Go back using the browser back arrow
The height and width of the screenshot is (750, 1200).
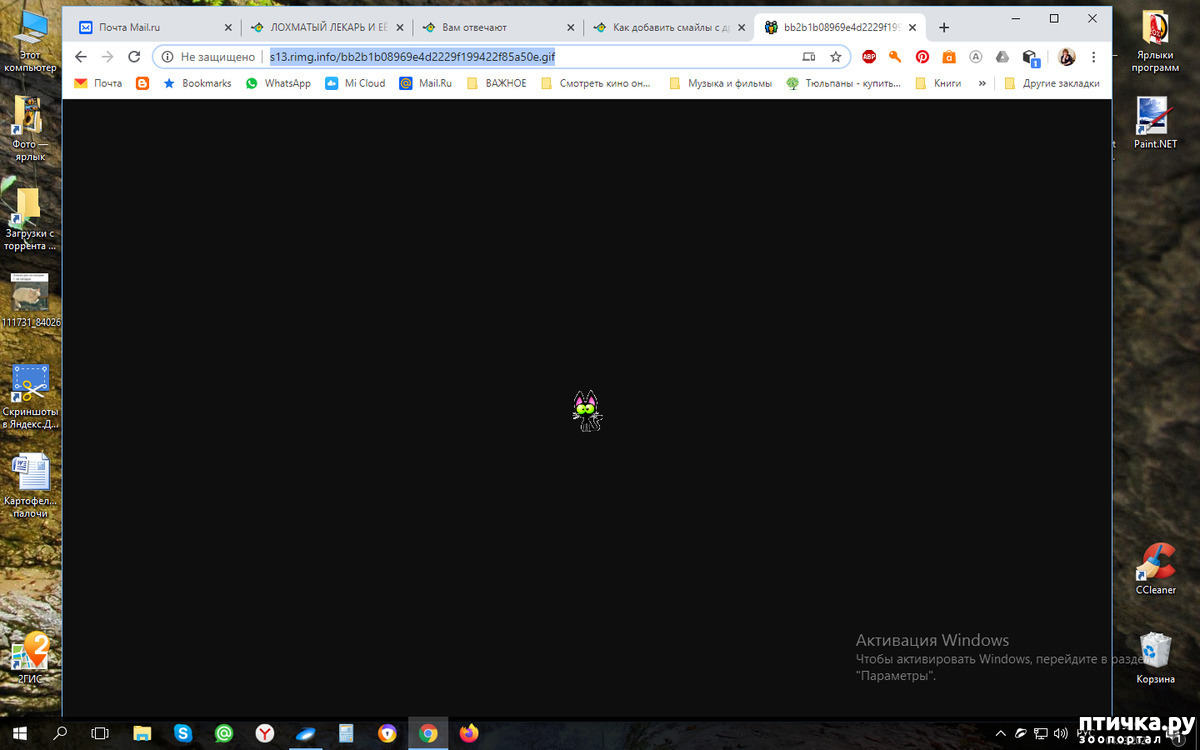click(x=81, y=57)
